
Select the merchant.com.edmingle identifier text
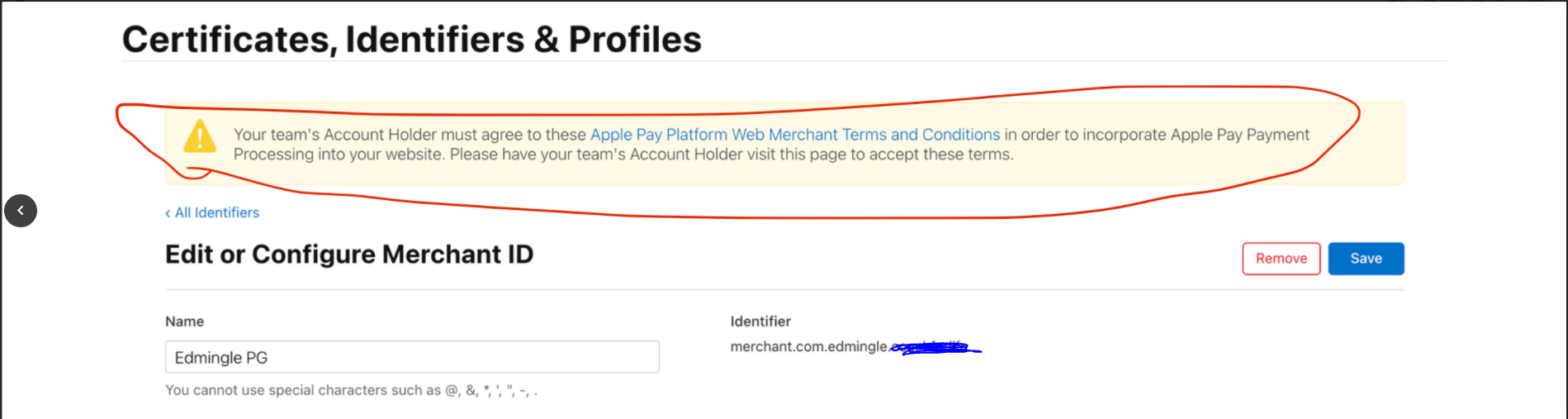(x=809, y=346)
